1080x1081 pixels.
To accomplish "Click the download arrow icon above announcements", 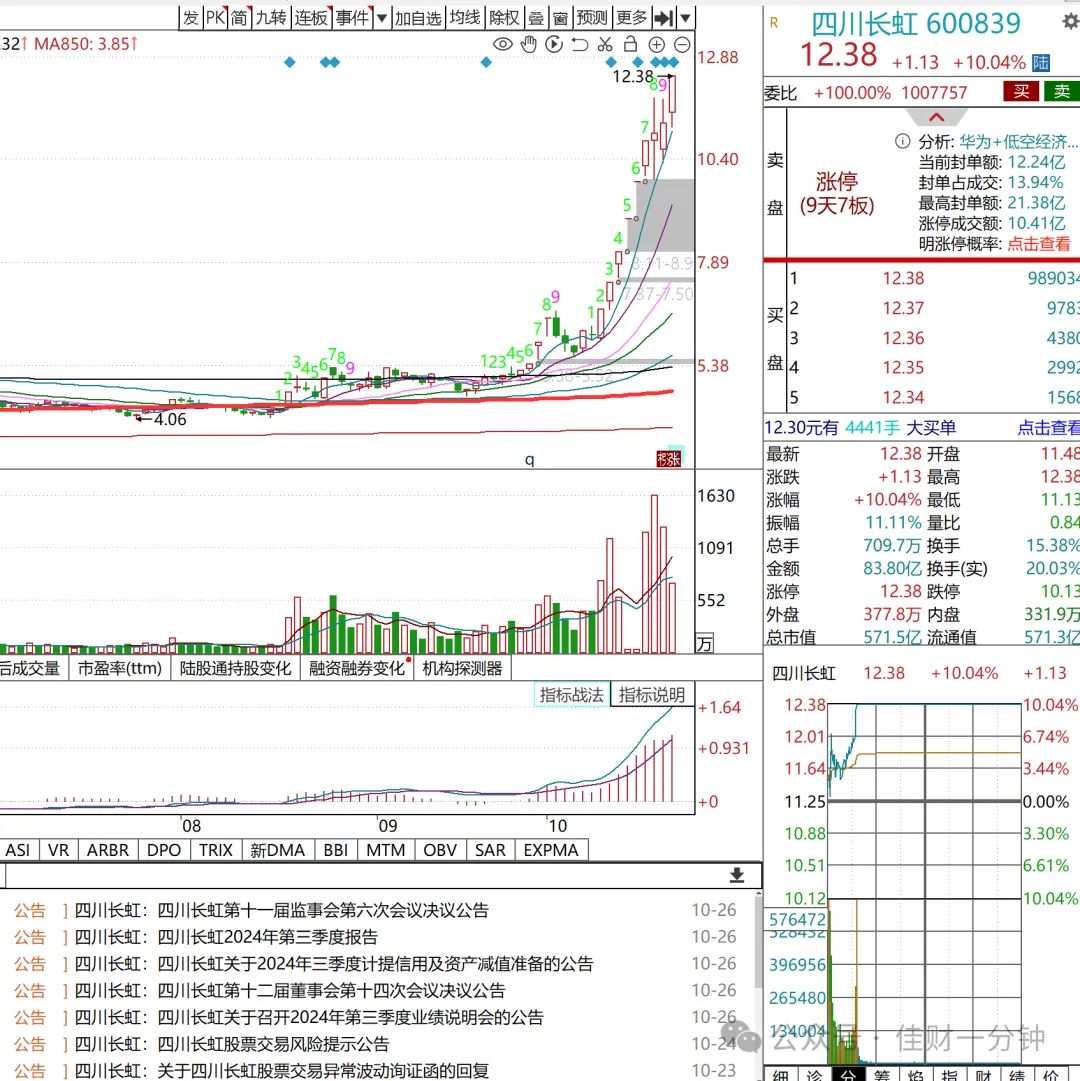I will pos(737,875).
